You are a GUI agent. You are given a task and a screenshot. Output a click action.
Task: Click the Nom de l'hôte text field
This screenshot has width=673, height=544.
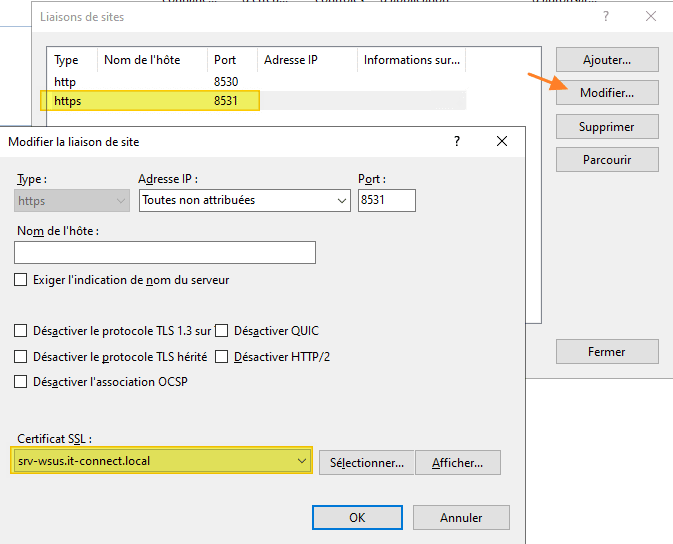165,252
